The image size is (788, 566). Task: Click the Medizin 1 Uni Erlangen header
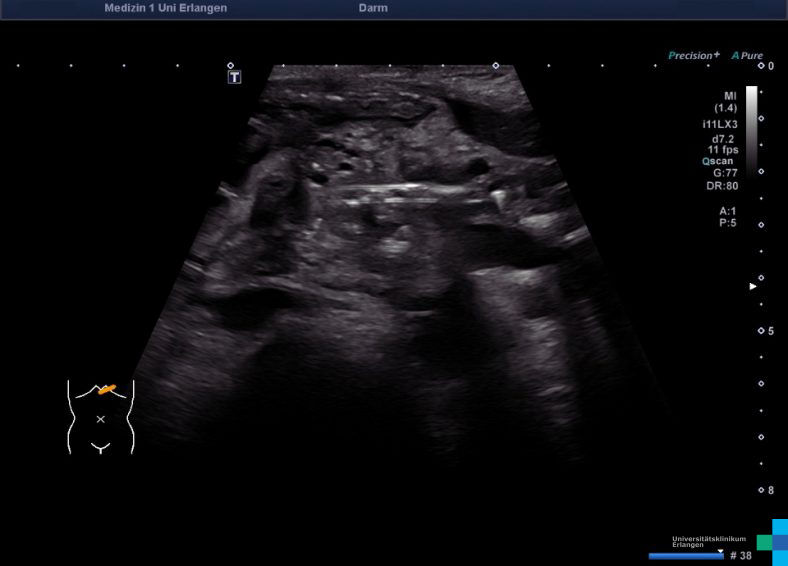pyautogui.click(x=165, y=8)
